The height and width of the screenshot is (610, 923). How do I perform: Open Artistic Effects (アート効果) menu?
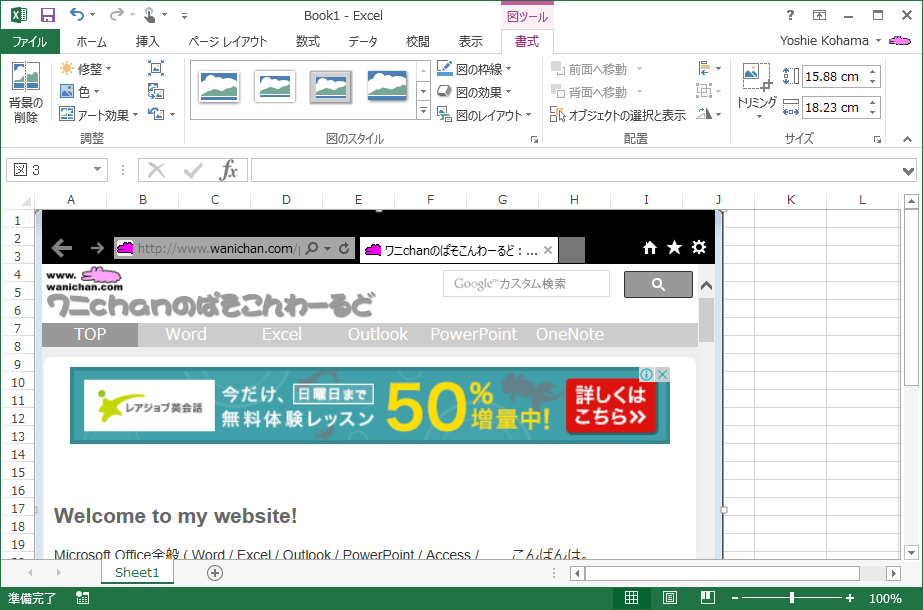pyautogui.click(x=98, y=115)
